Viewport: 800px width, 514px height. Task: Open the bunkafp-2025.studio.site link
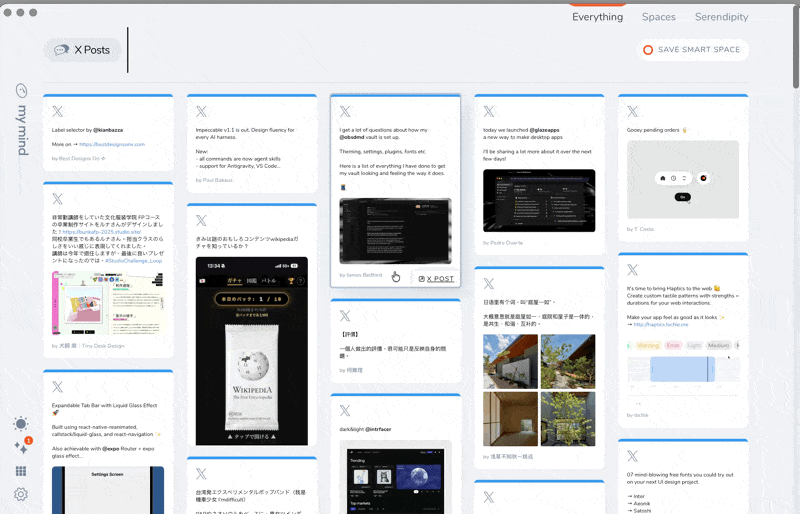click(102, 232)
